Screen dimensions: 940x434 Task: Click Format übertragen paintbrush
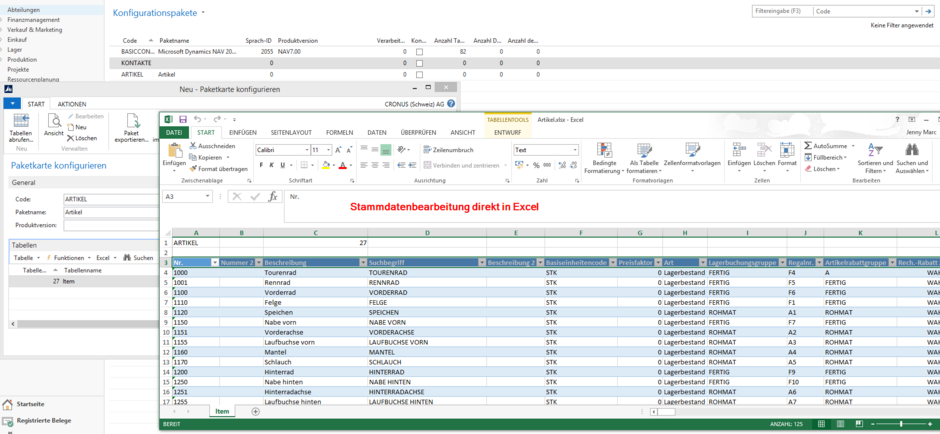click(218, 169)
